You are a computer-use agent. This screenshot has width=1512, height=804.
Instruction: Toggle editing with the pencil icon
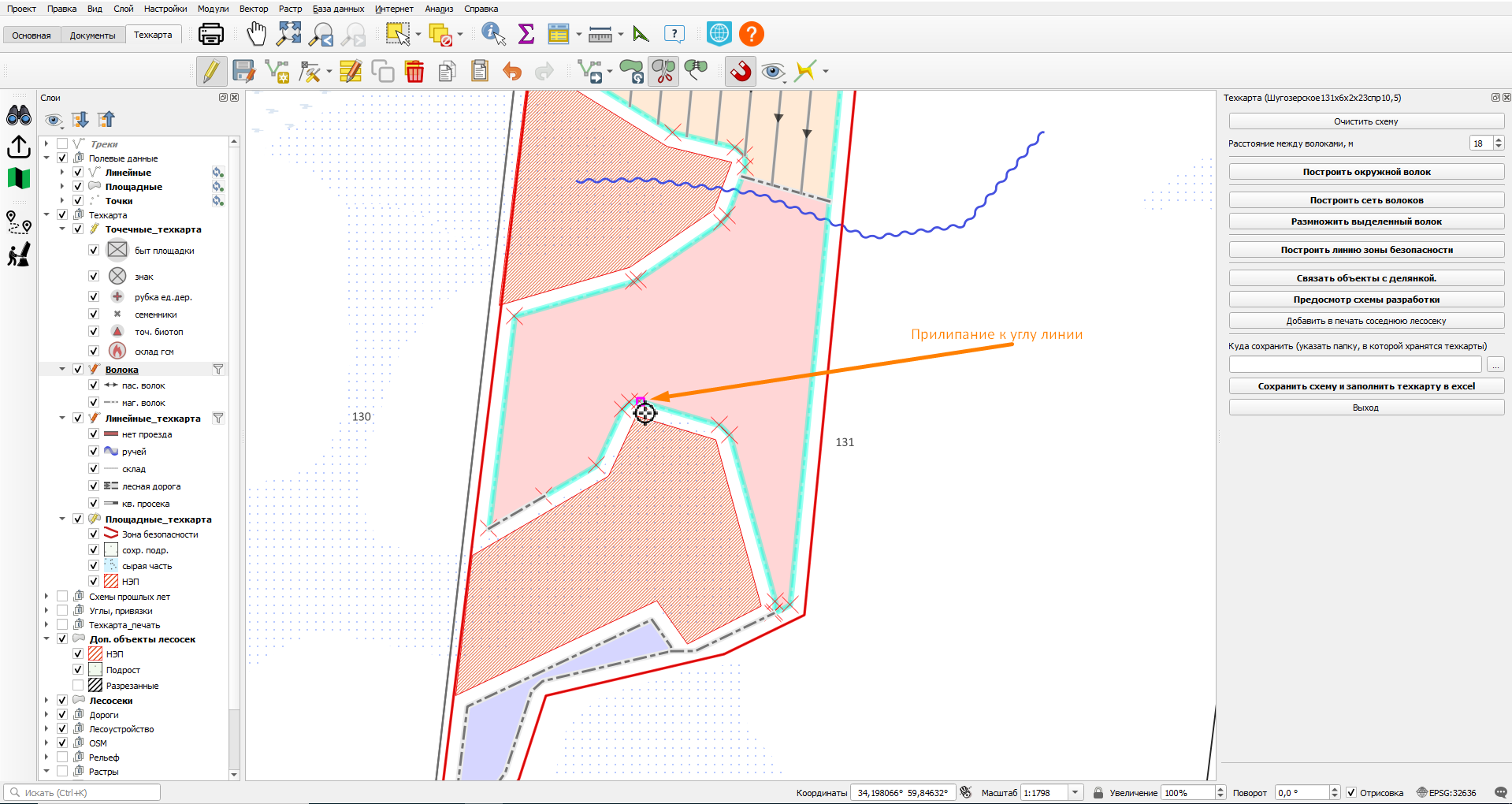click(x=211, y=71)
